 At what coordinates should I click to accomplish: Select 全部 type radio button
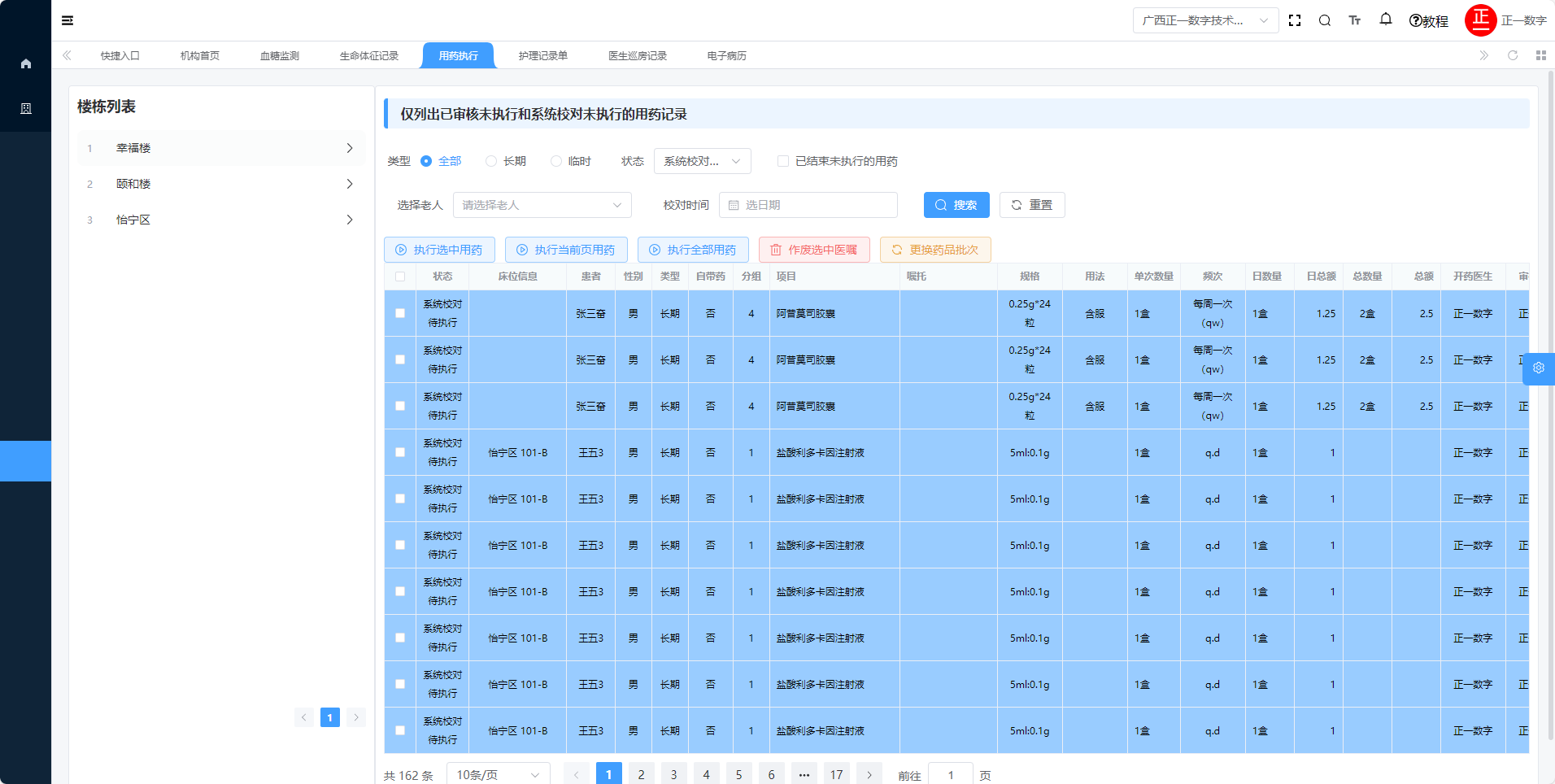point(426,161)
